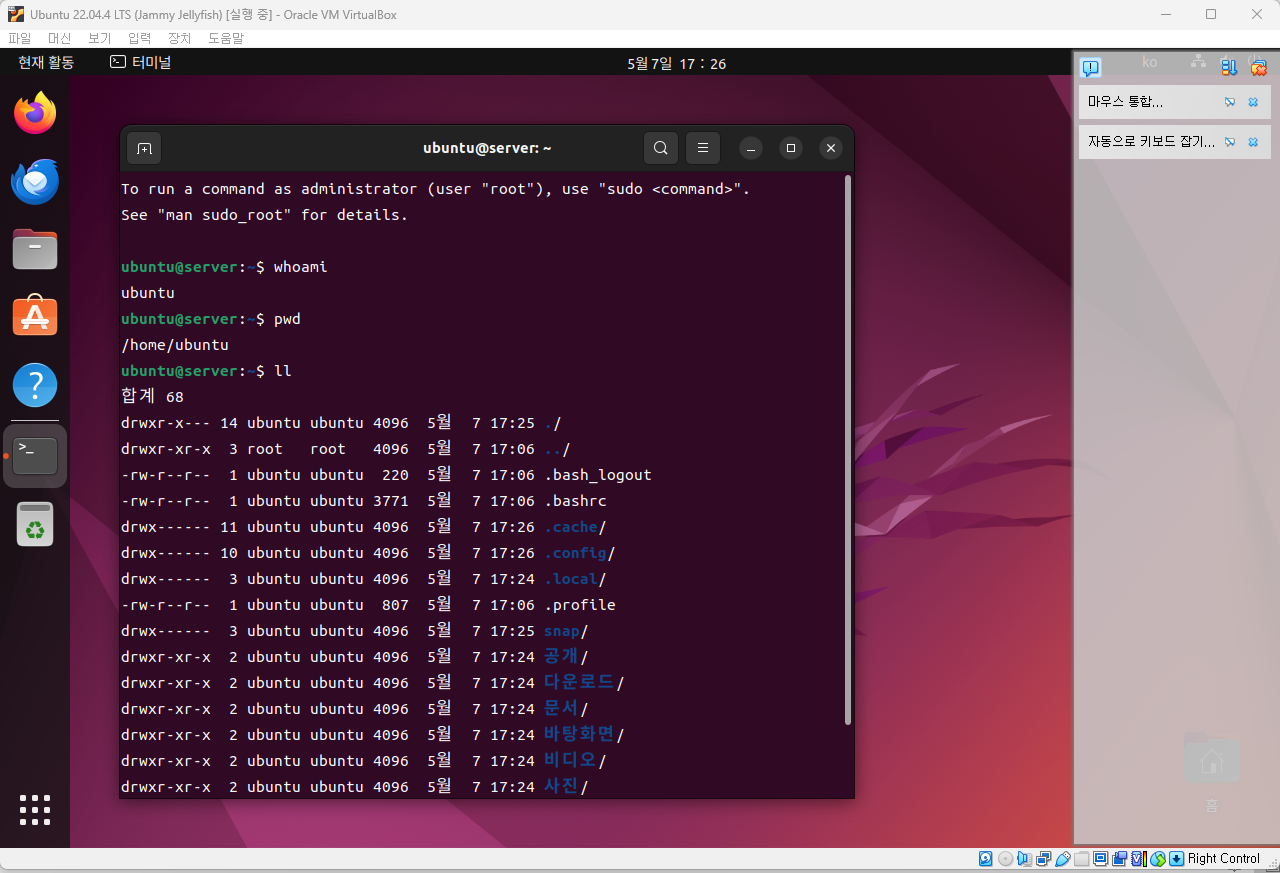Screen dimensions: 1280x873
Task: Open the optical drive status bar indicator
Action: click(1006, 858)
